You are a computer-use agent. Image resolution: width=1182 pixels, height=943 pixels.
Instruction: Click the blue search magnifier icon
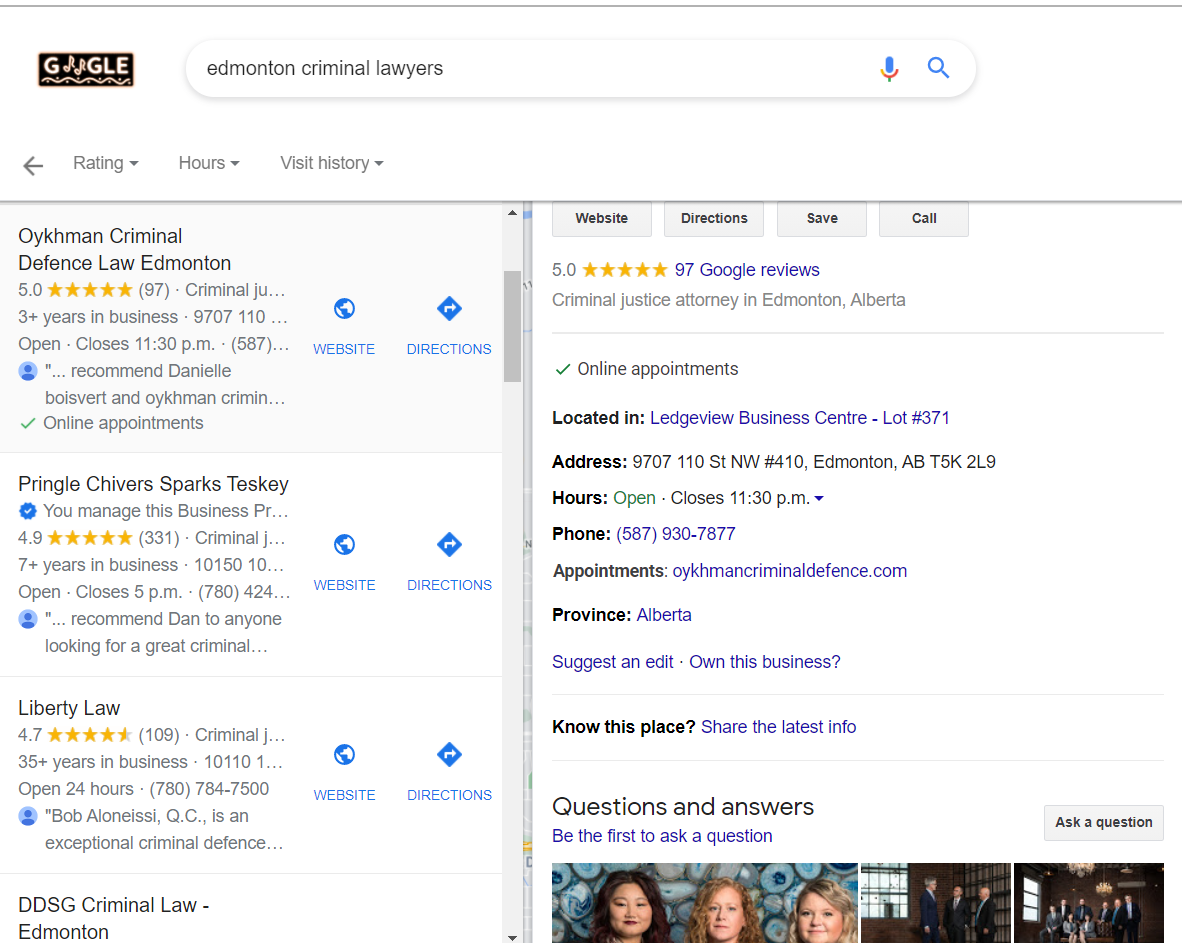coord(938,68)
